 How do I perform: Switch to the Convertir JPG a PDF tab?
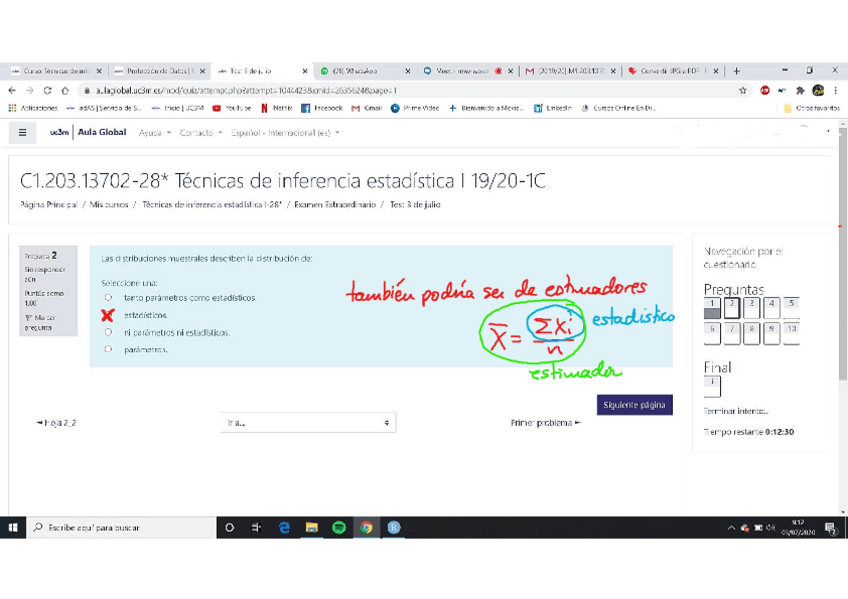pos(673,71)
